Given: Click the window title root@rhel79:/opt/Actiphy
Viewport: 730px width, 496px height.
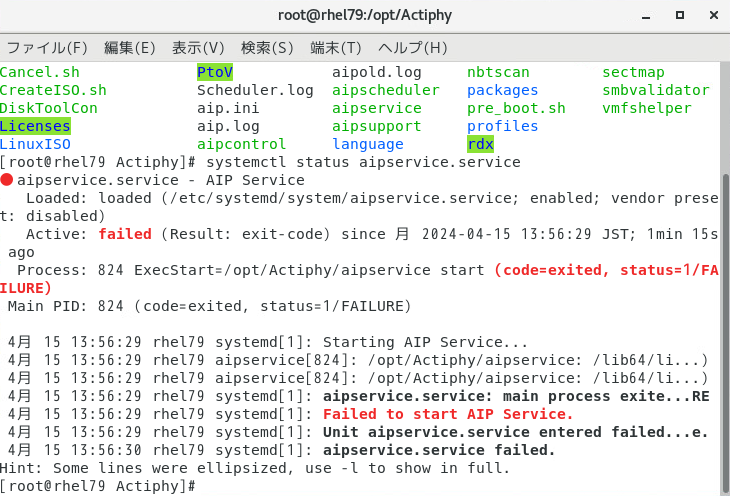Looking at the screenshot, I should 365,15.
